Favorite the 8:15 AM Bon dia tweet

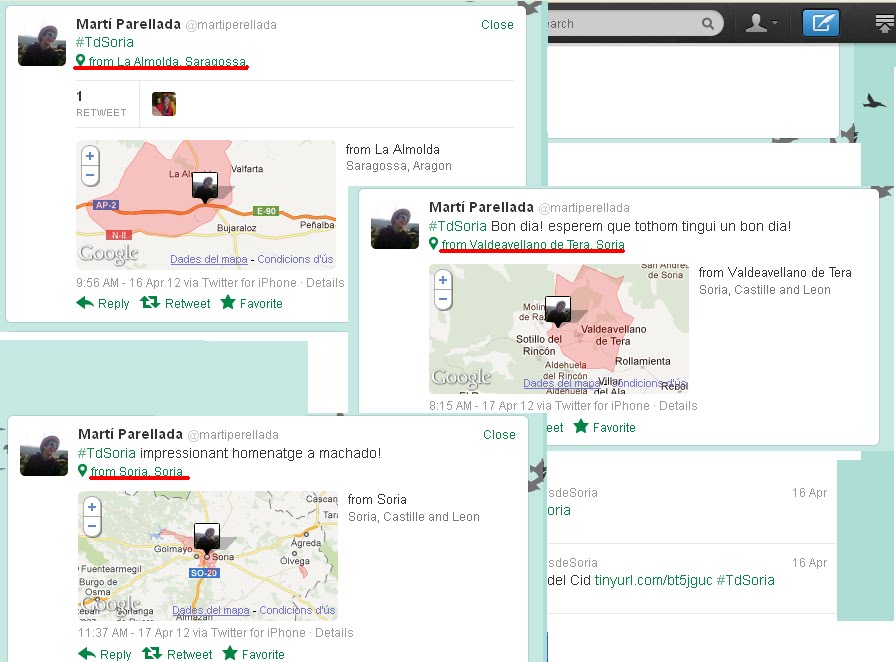coord(605,427)
